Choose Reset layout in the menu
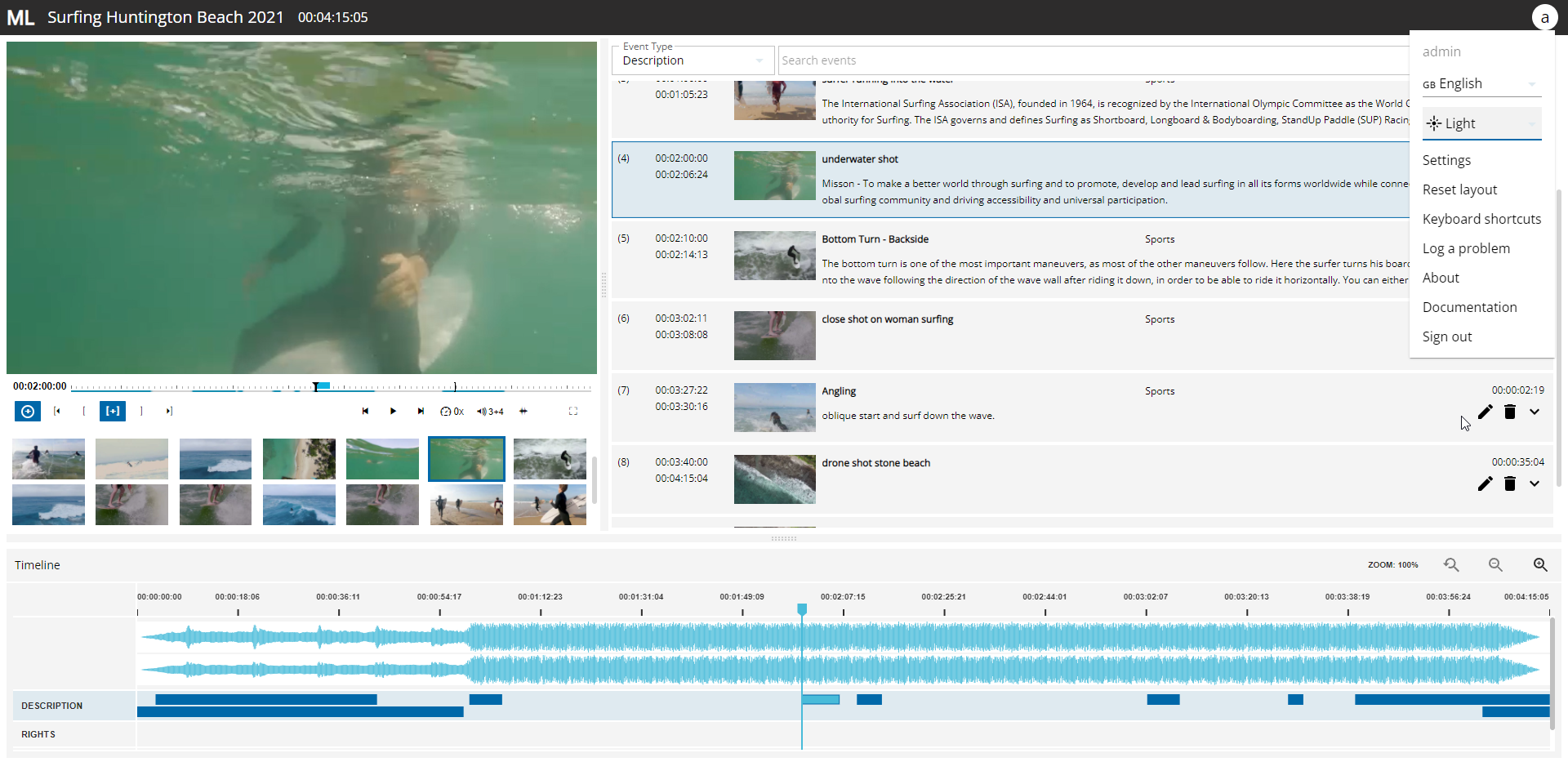The image size is (1568, 762). click(1459, 189)
